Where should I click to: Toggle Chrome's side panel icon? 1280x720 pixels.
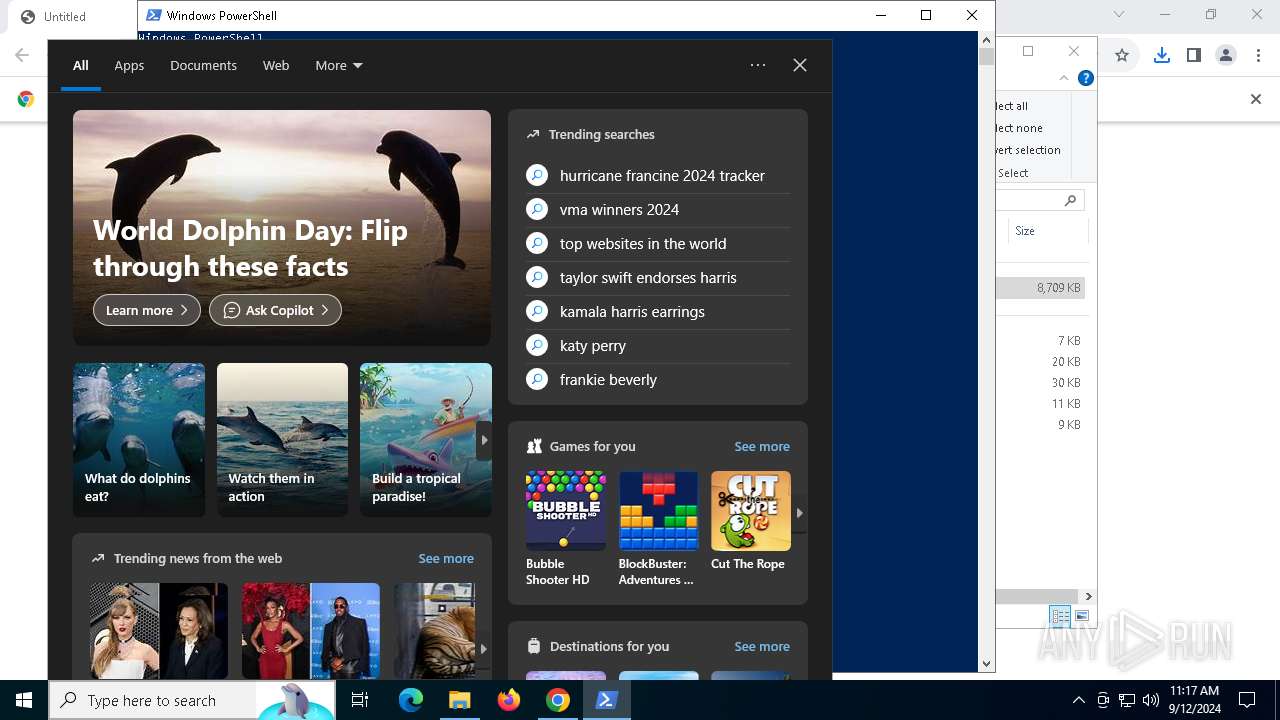[1193, 56]
